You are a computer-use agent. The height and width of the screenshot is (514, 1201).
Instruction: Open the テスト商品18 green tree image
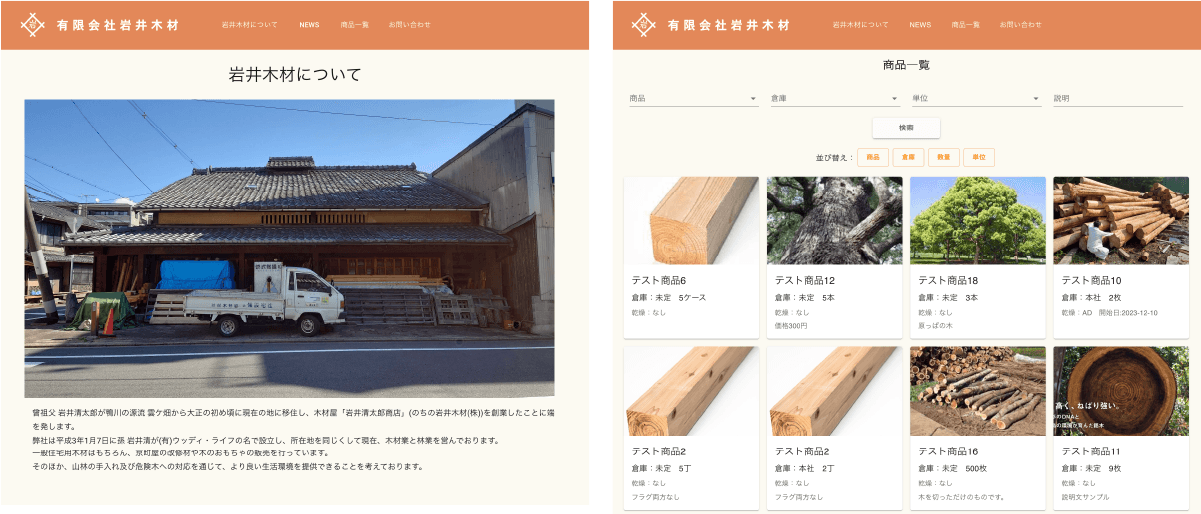977,221
